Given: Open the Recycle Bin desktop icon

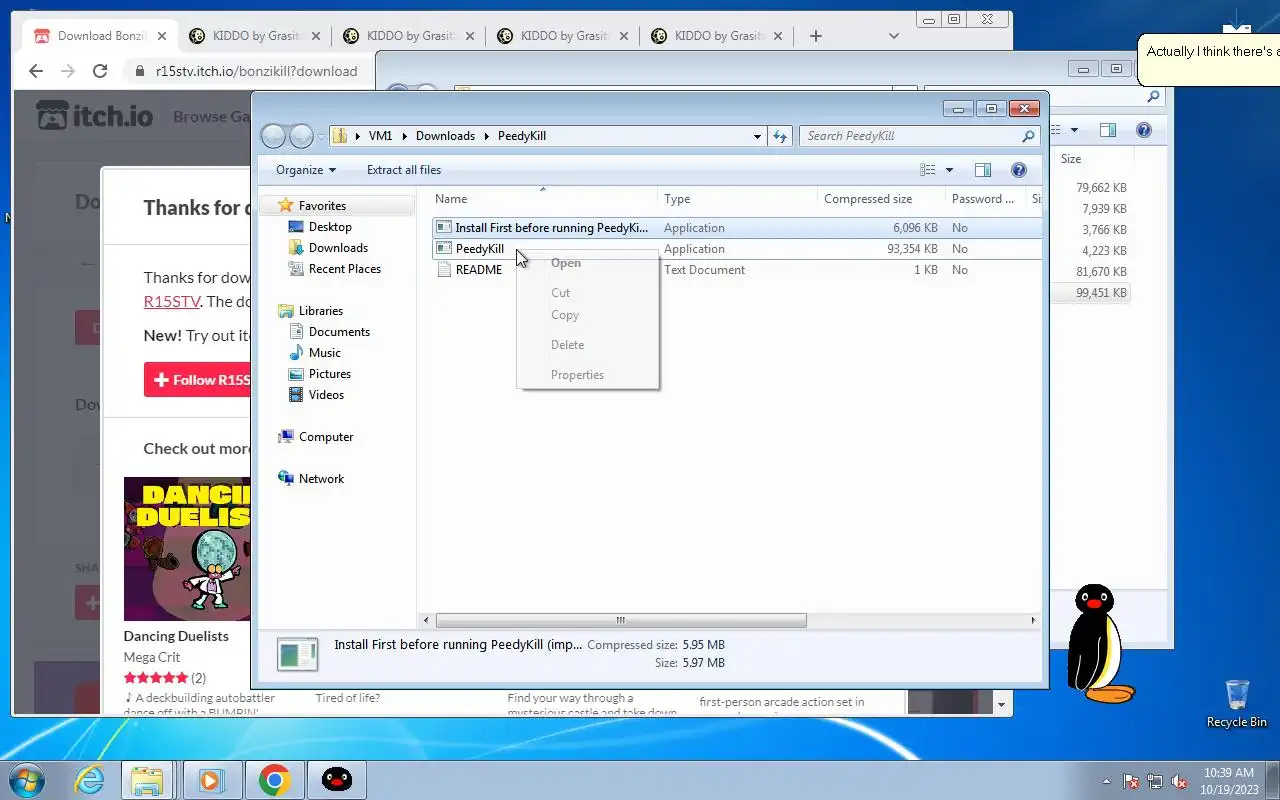Looking at the screenshot, I should (x=1237, y=704).
